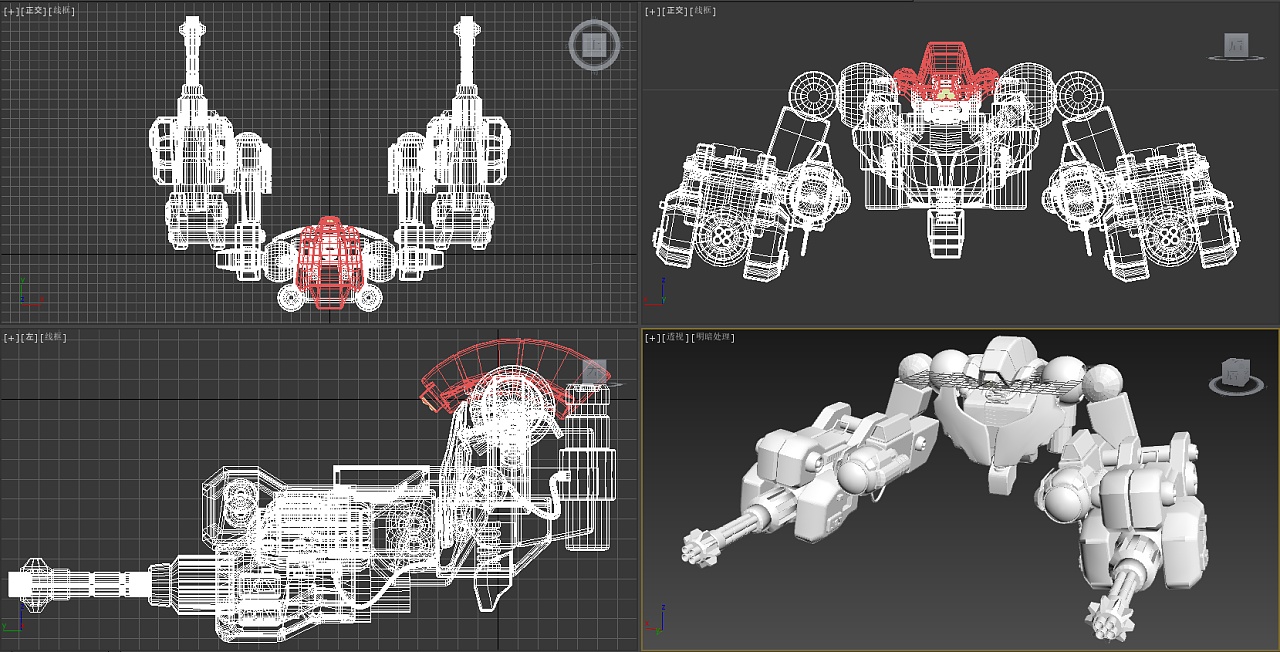
Task: Open 正交 view menu in top-left viewport
Action: (x=32, y=10)
